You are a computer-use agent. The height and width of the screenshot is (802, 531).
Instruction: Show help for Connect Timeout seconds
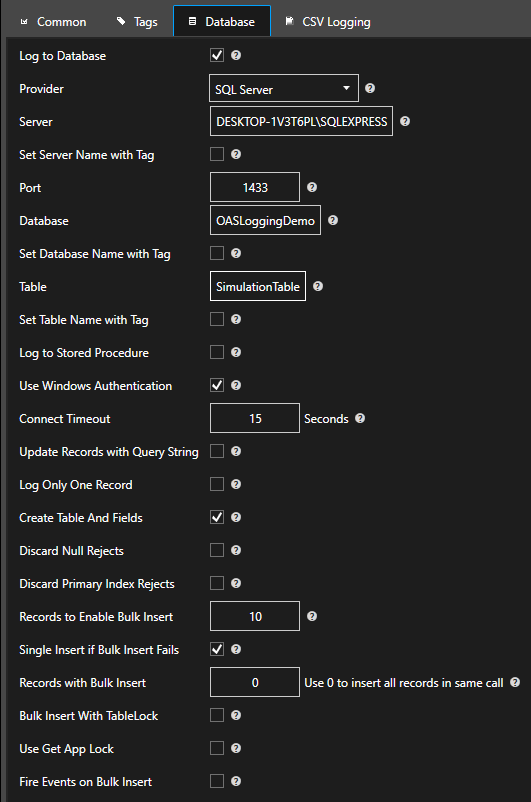click(360, 418)
